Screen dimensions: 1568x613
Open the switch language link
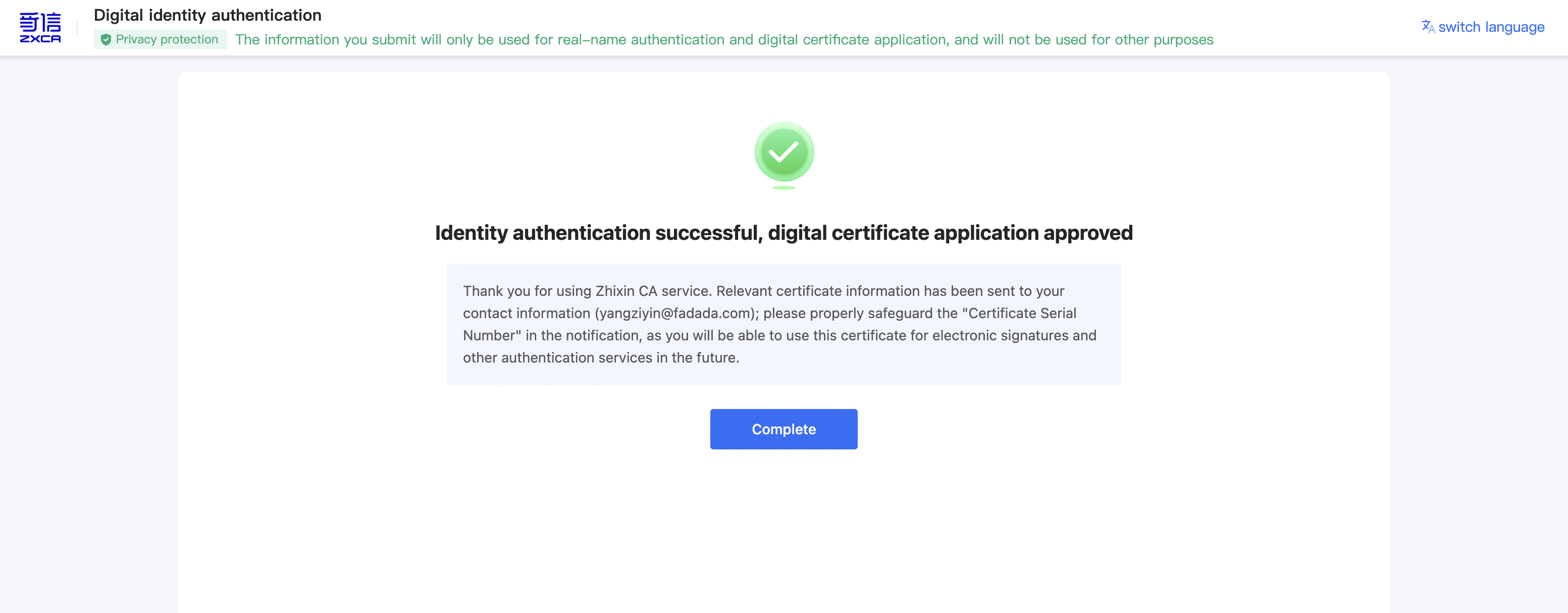coord(1491,27)
